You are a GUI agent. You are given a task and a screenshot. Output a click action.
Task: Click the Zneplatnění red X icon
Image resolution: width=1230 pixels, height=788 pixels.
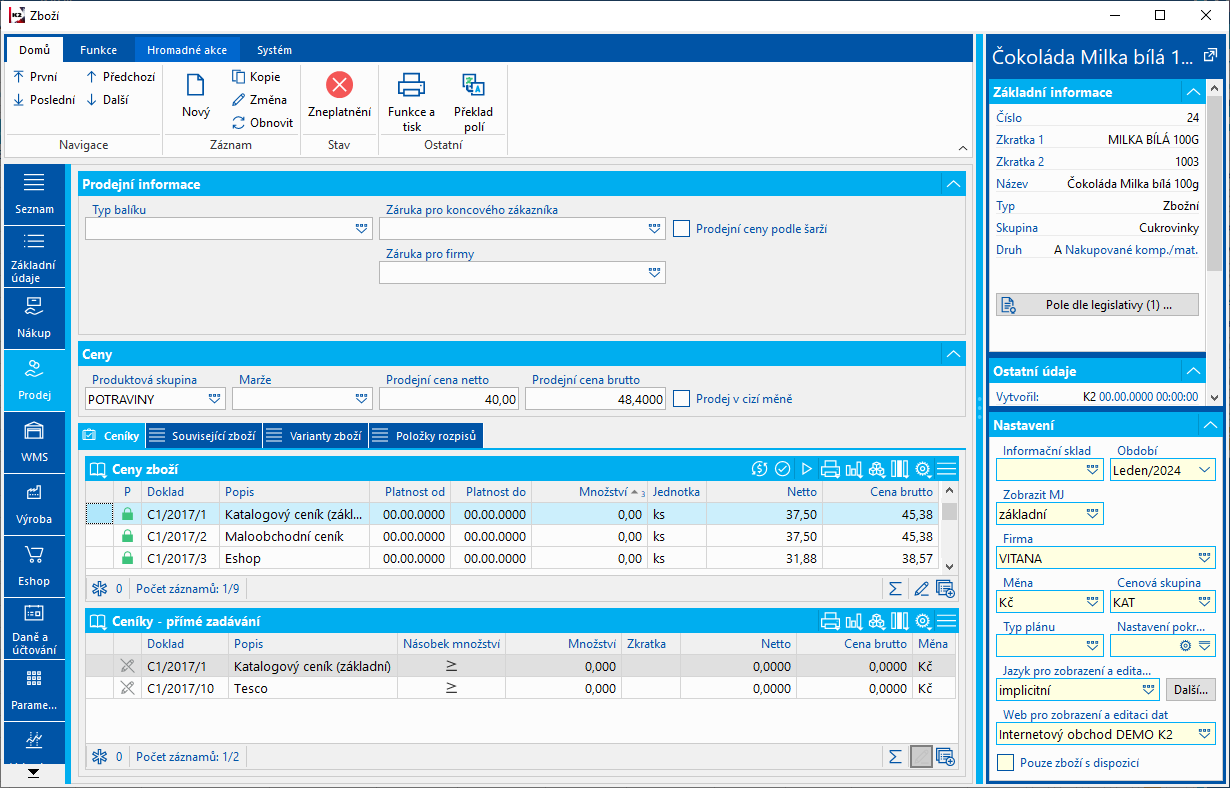[339, 86]
